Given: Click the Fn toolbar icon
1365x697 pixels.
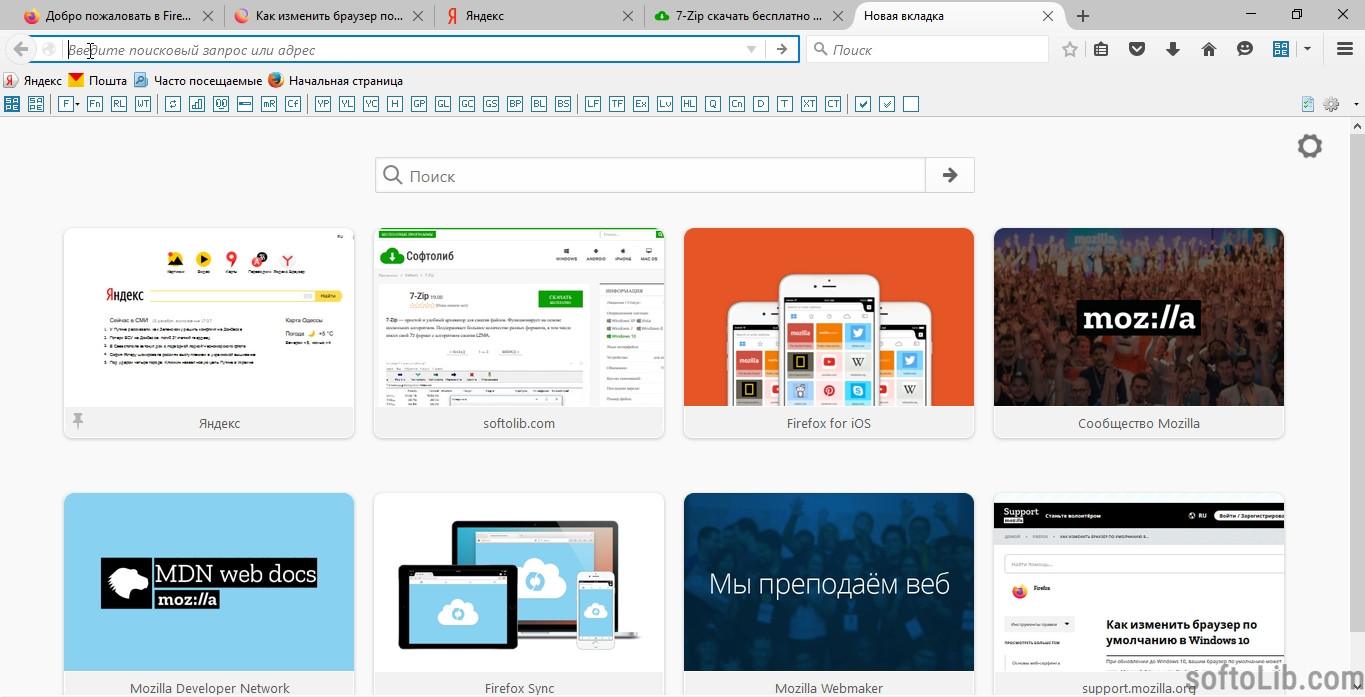Looking at the screenshot, I should pos(95,104).
